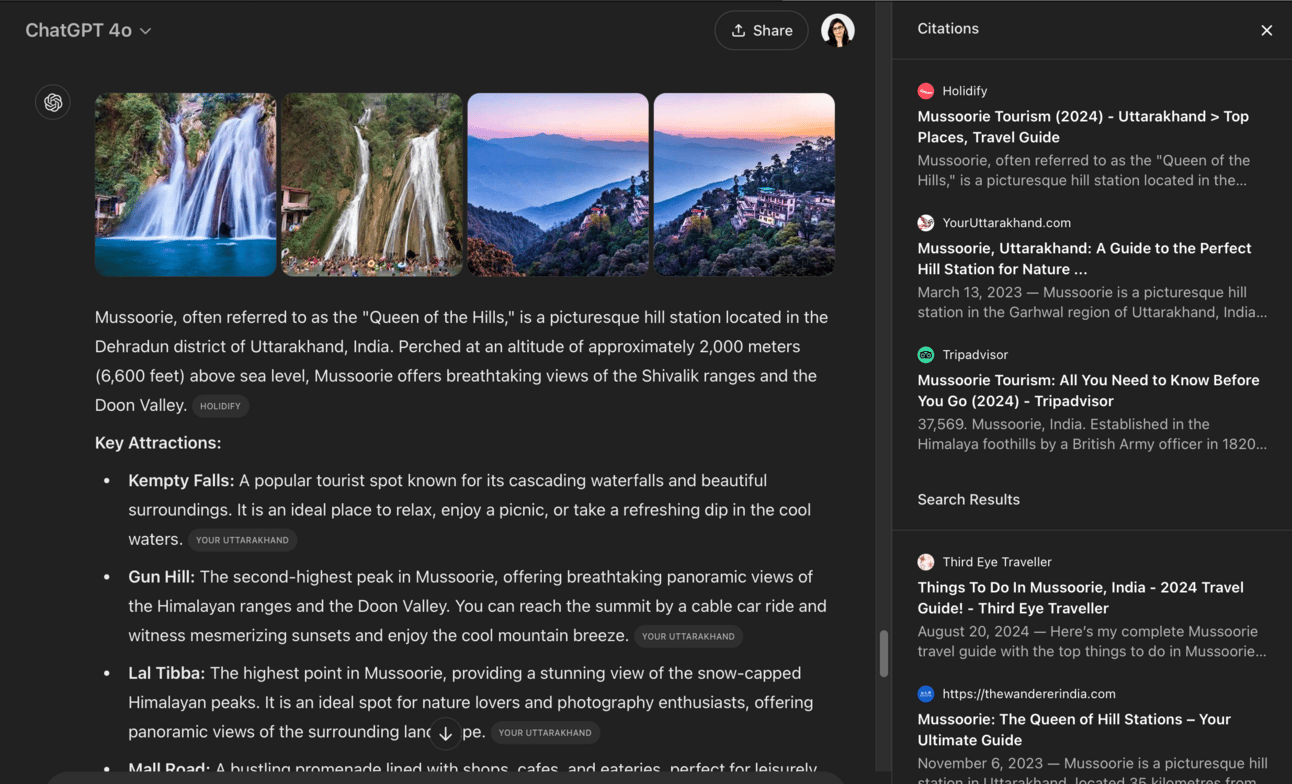Image resolution: width=1292 pixels, height=784 pixels.
Task: Open the second waterfall image with crowd
Action: click(x=372, y=185)
